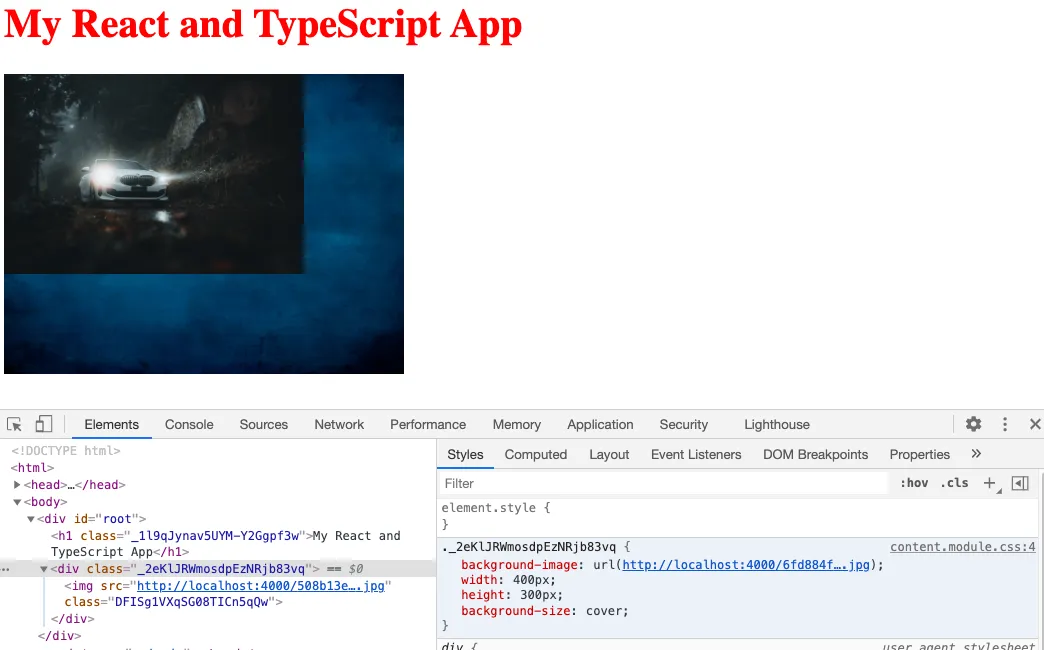The image size is (1044, 650).
Task: Open the Network tab
Action: click(x=339, y=424)
